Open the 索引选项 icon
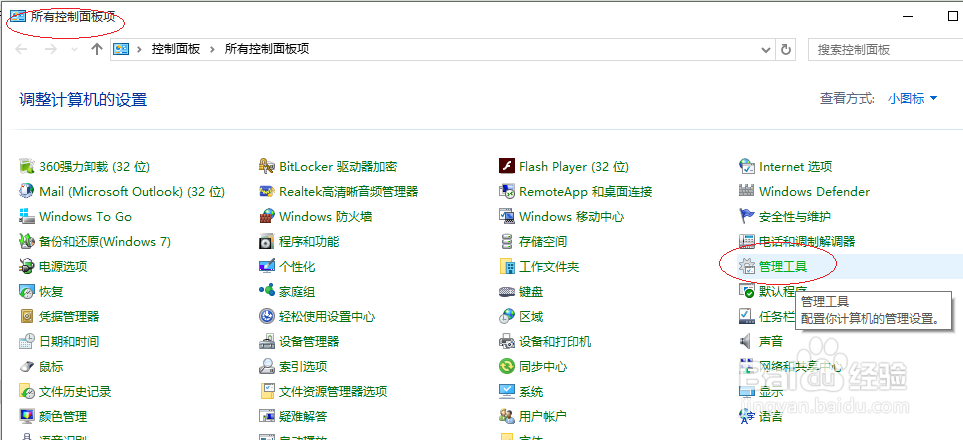 [266, 367]
